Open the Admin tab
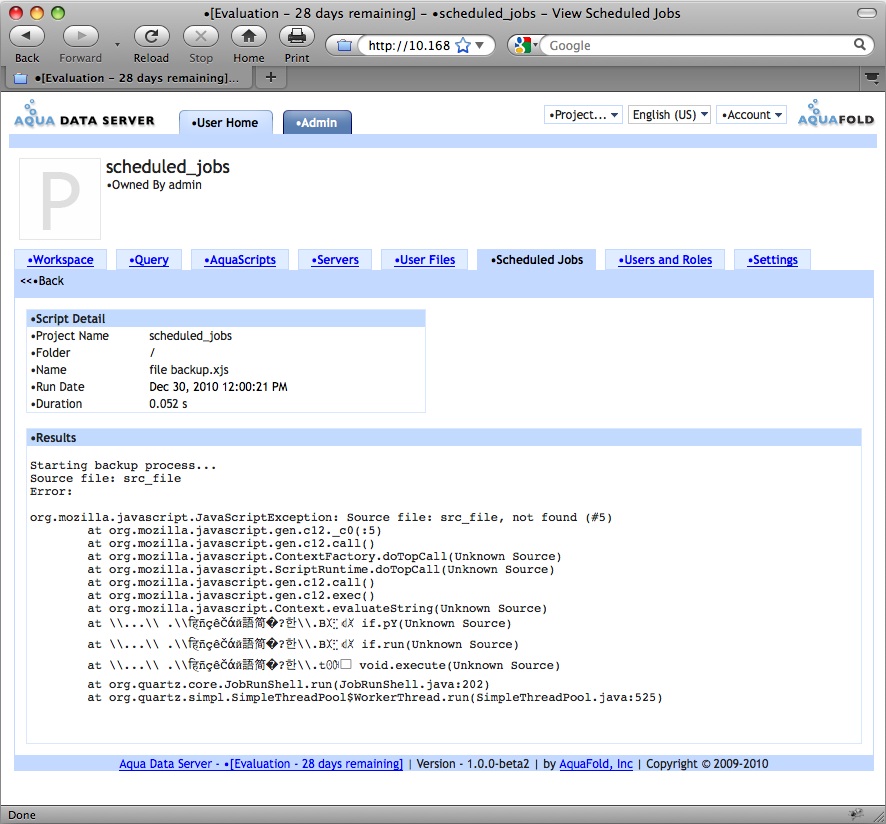 point(317,123)
